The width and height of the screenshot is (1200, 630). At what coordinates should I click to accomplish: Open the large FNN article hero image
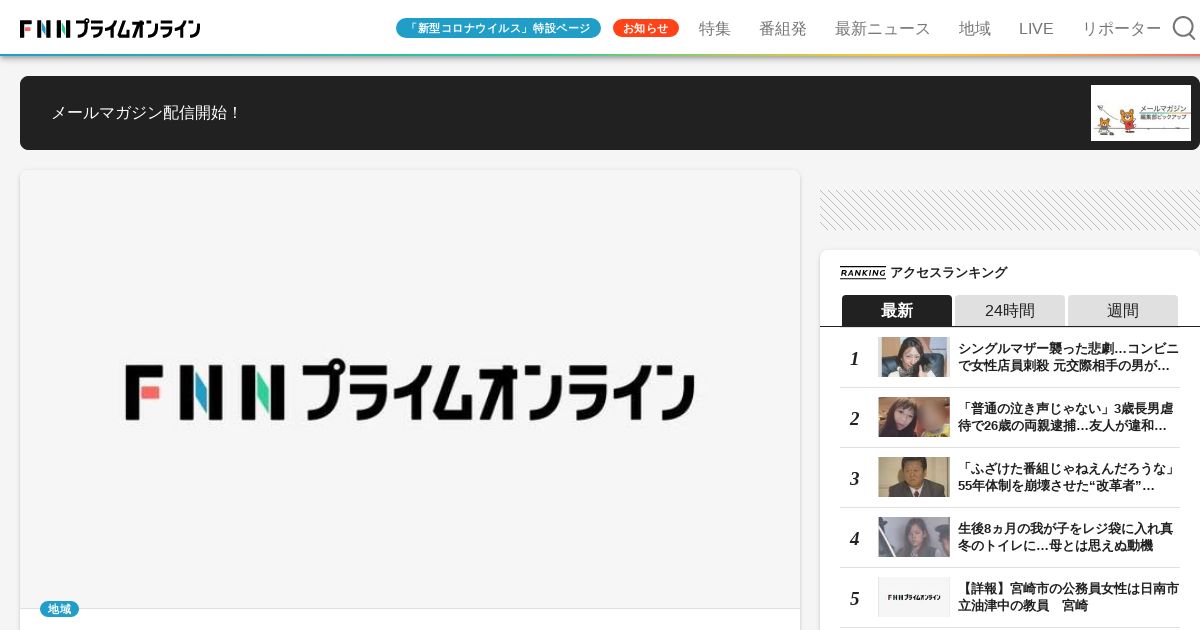click(x=410, y=389)
